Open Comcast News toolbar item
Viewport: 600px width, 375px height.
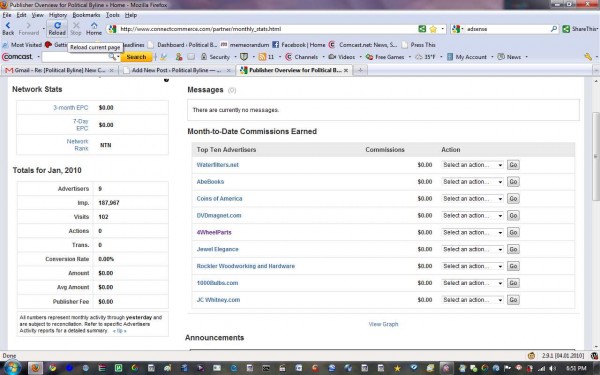pos(509,57)
